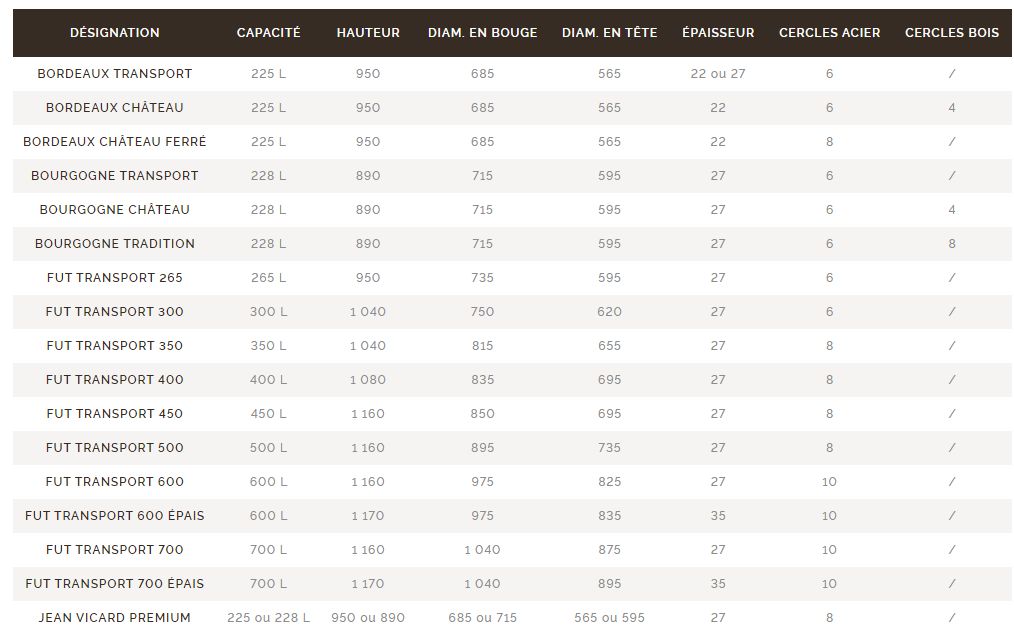Click the '22 ou 27' thickness cell
This screenshot has height=637, width=1014.
[x=718, y=74]
